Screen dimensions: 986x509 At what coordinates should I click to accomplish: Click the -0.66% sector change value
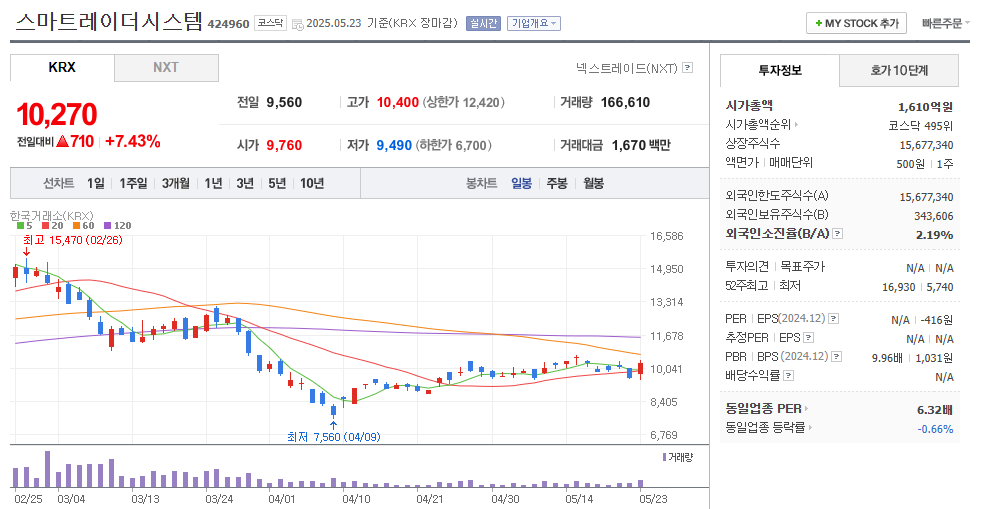pos(936,429)
